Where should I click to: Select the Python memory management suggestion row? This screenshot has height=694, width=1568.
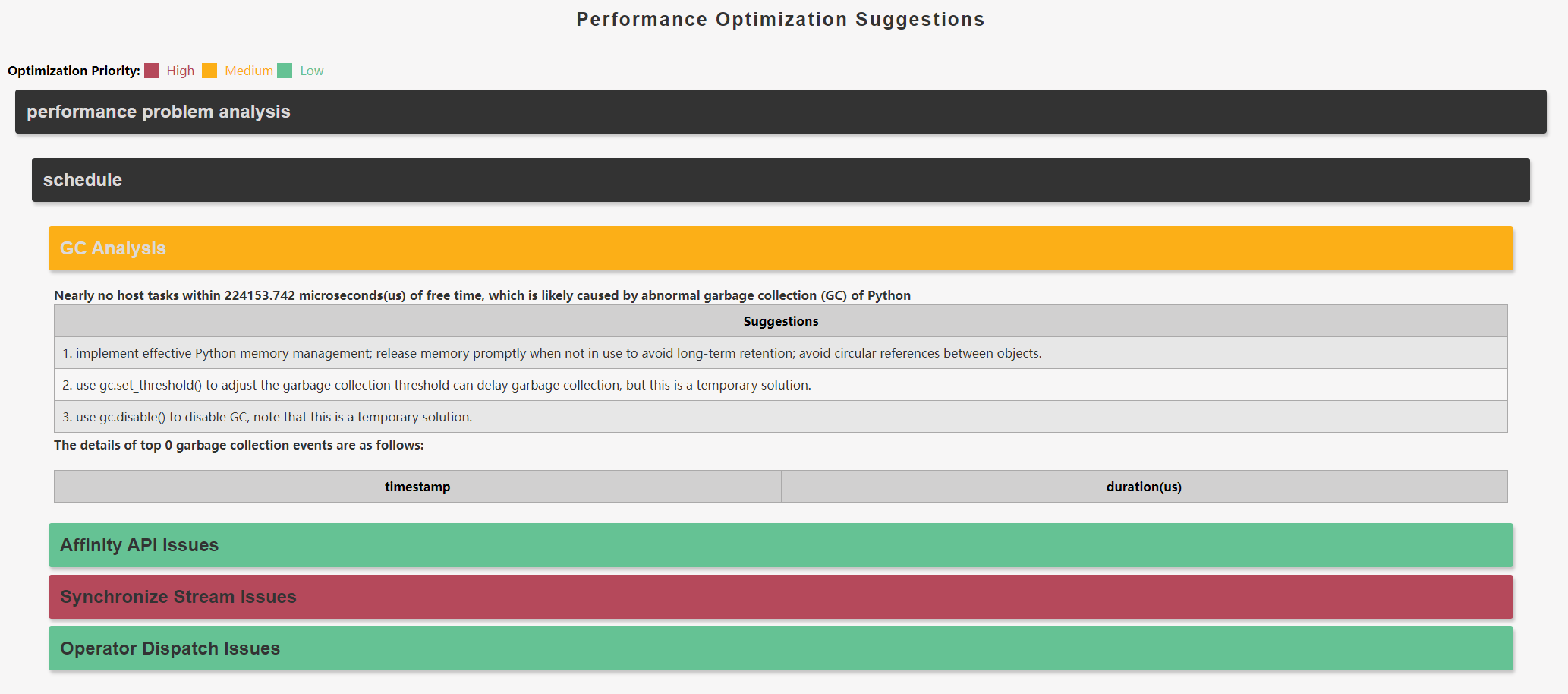coord(780,353)
